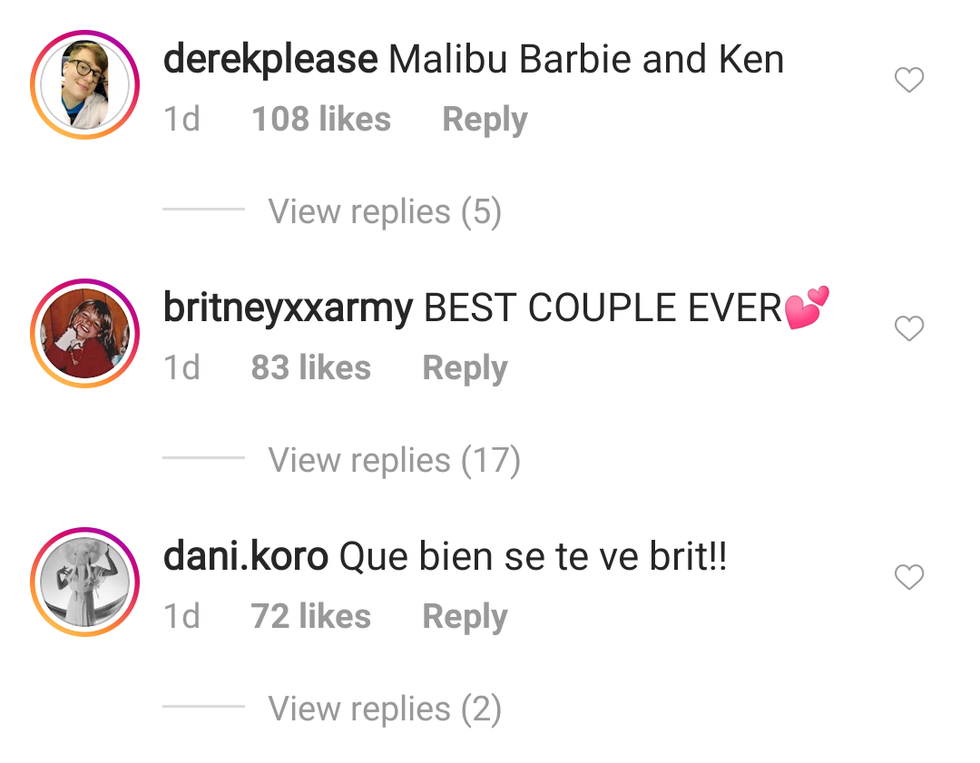This screenshot has width=980, height=763.
Task: Like britneyxxarmy's BEST COUPLE EVER comment
Action: [x=909, y=329]
